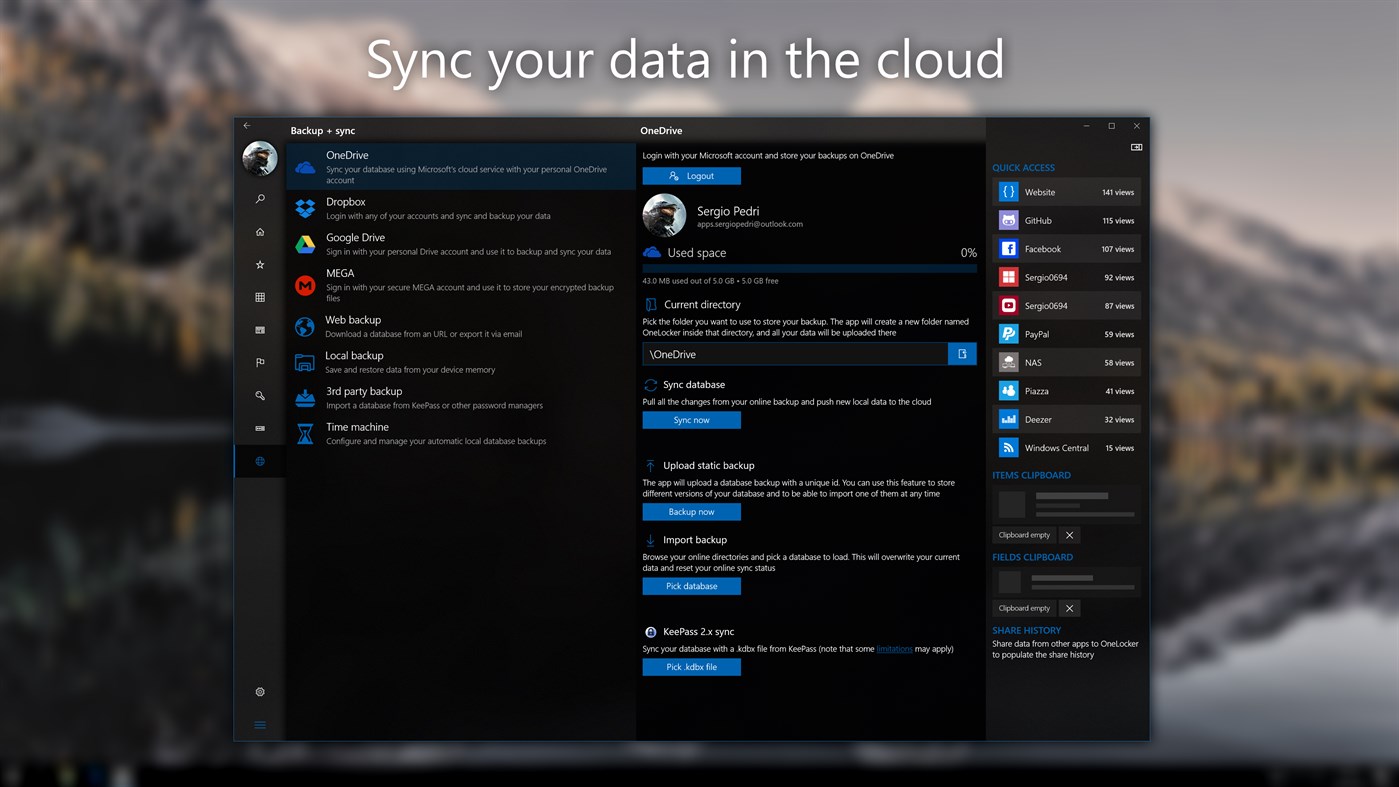Image resolution: width=1399 pixels, height=787 pixels.
Task: Start syncing with Sync now
Action: [x=691, y=420]
